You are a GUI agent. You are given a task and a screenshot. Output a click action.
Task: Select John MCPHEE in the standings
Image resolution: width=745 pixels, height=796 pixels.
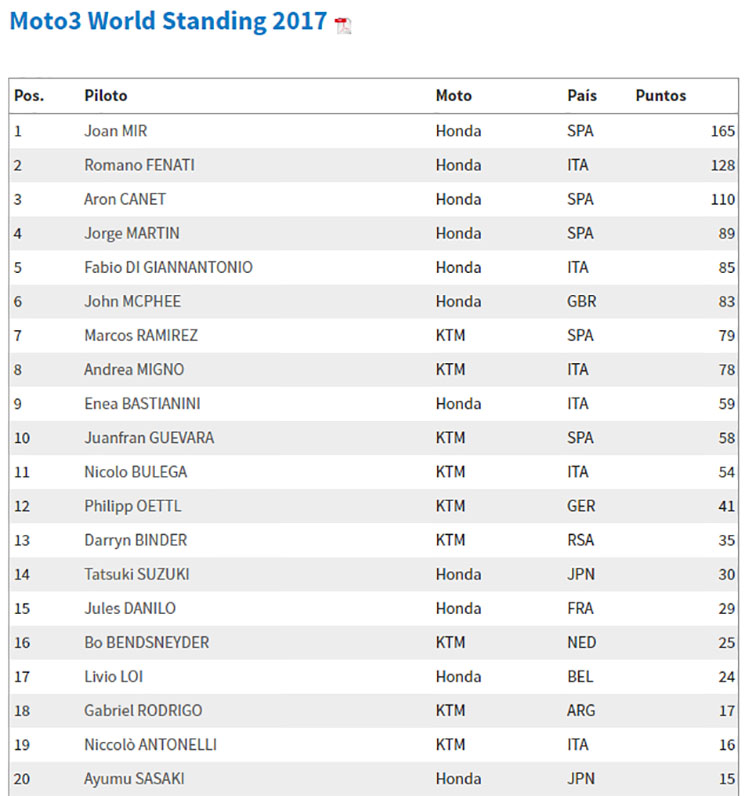[132, 301]
